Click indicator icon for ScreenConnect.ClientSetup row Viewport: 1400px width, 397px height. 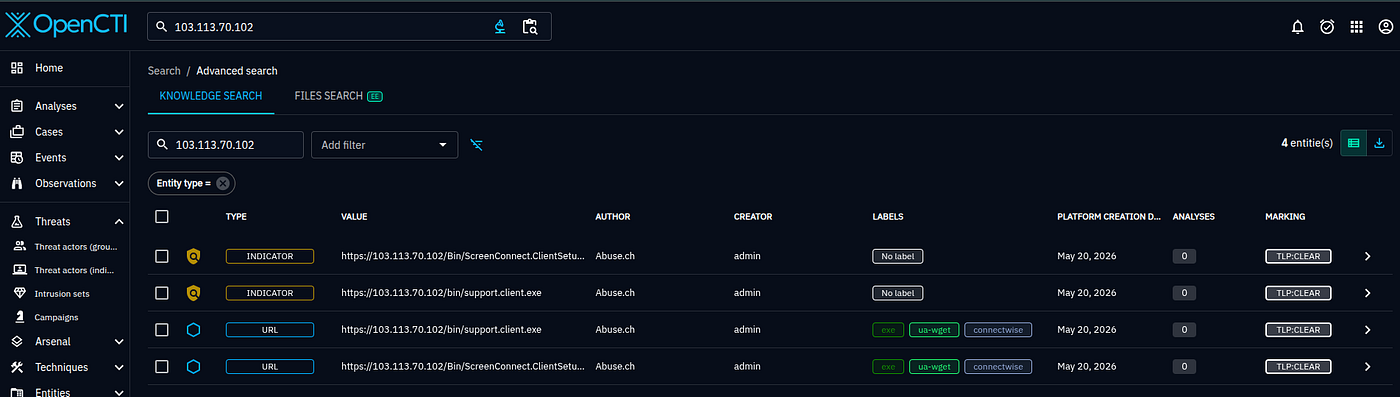click(194, 256)
